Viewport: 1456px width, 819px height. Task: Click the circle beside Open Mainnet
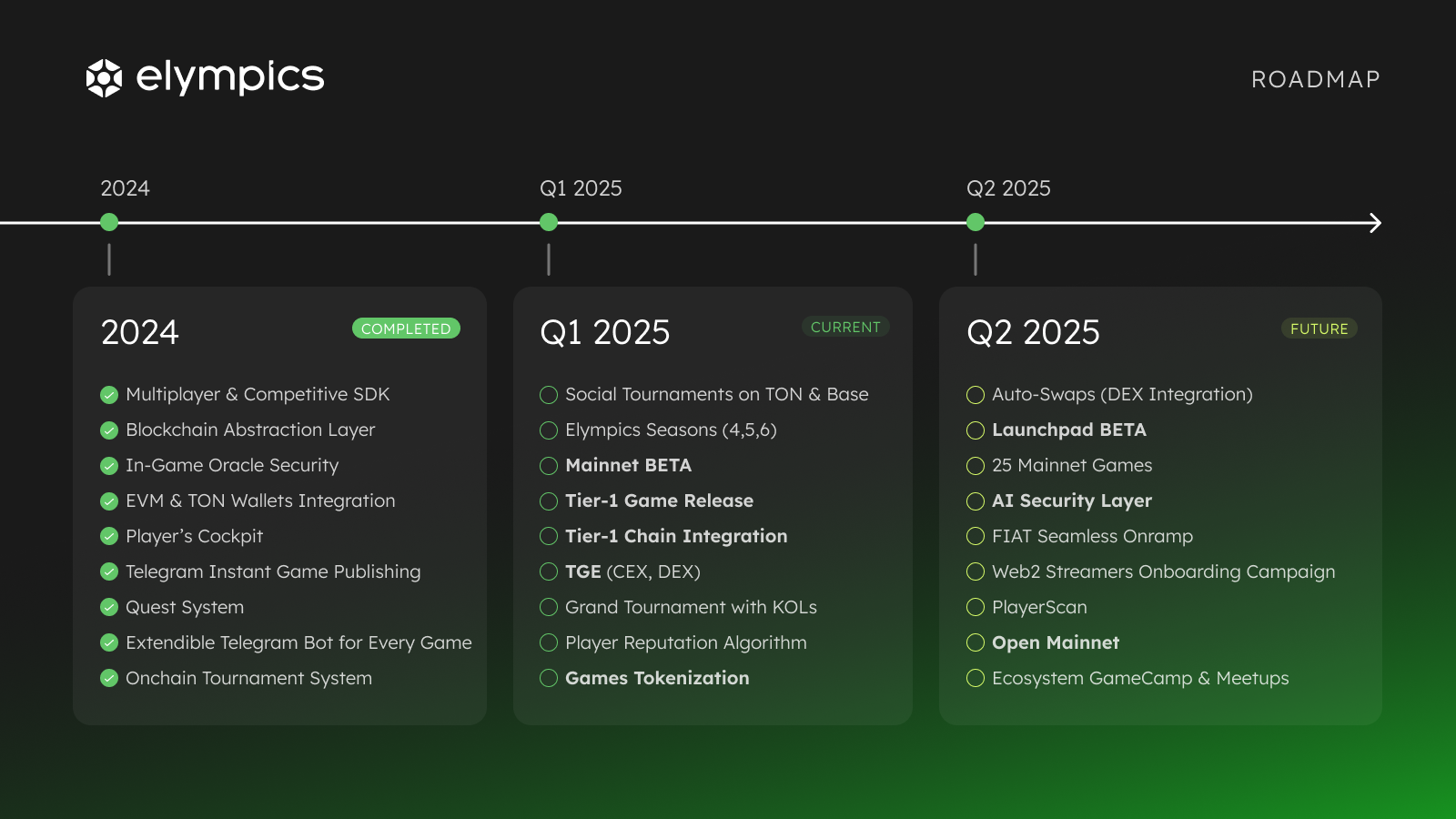pos(976,643)
